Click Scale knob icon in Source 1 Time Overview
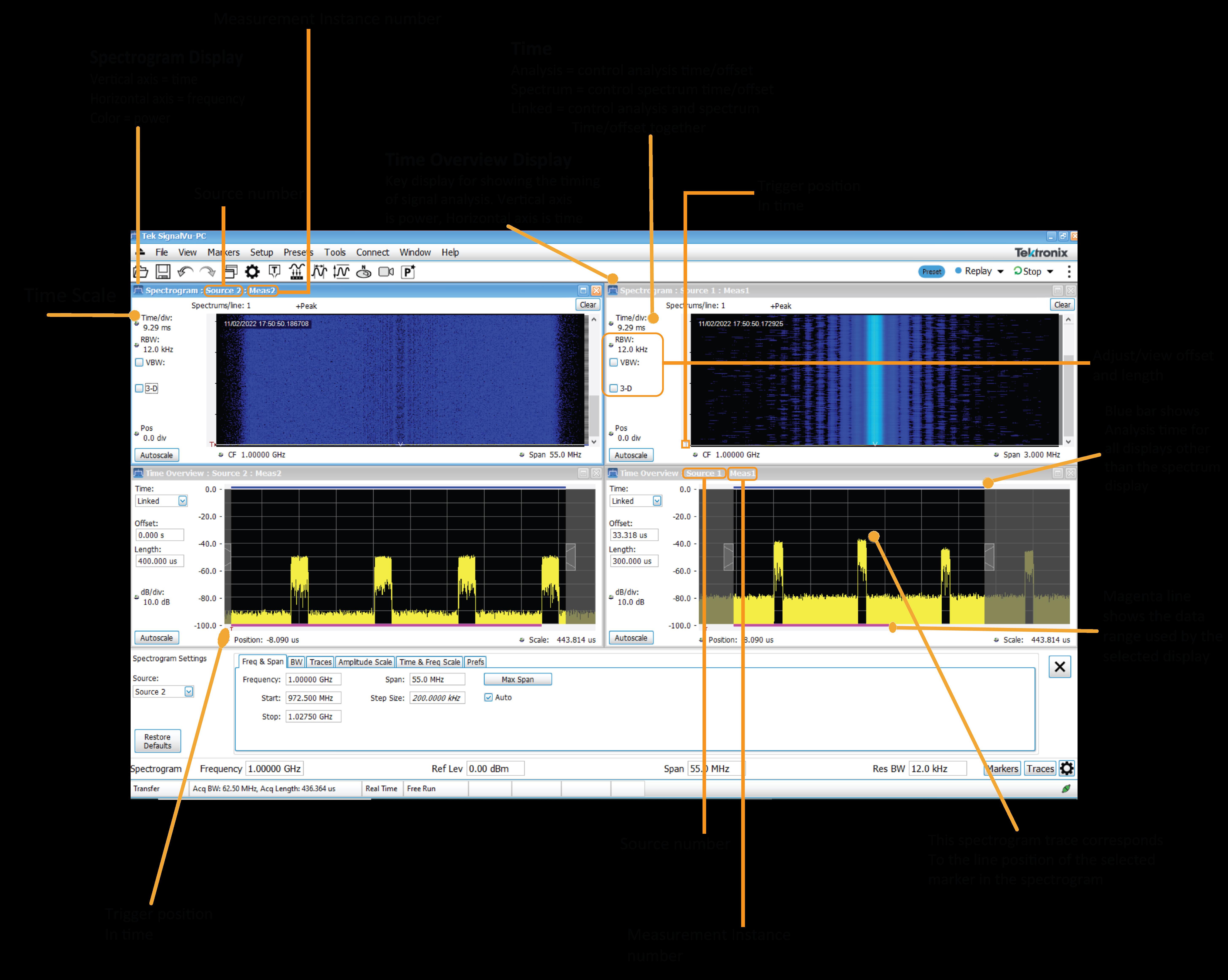The height and width of the screenshot is (980, 1228). click(x=996, y=640)
